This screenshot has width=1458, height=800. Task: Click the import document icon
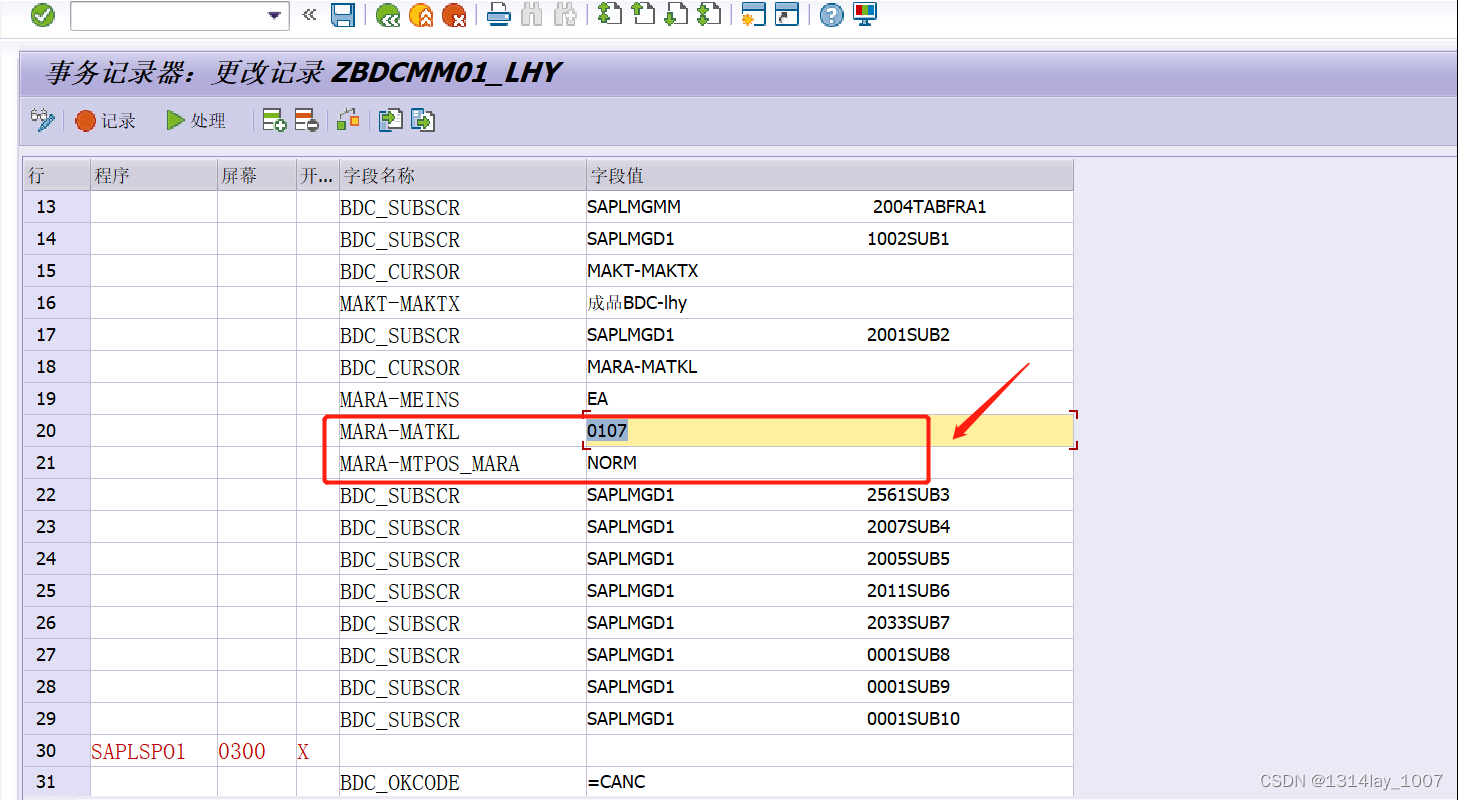coord(390,120)
